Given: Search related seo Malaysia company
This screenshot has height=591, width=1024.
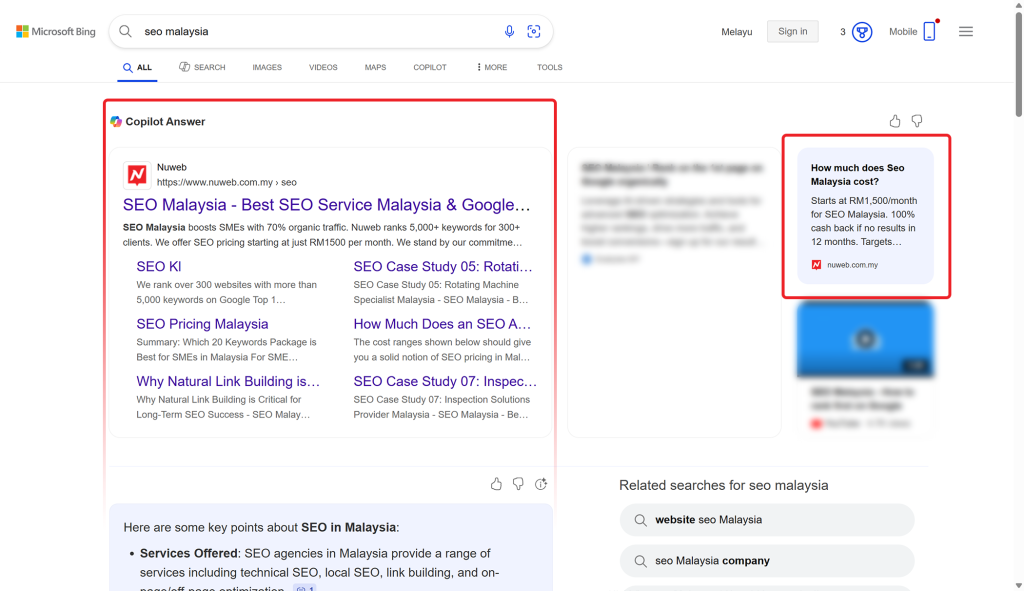Looking at the screenshot, I should 767,561.
